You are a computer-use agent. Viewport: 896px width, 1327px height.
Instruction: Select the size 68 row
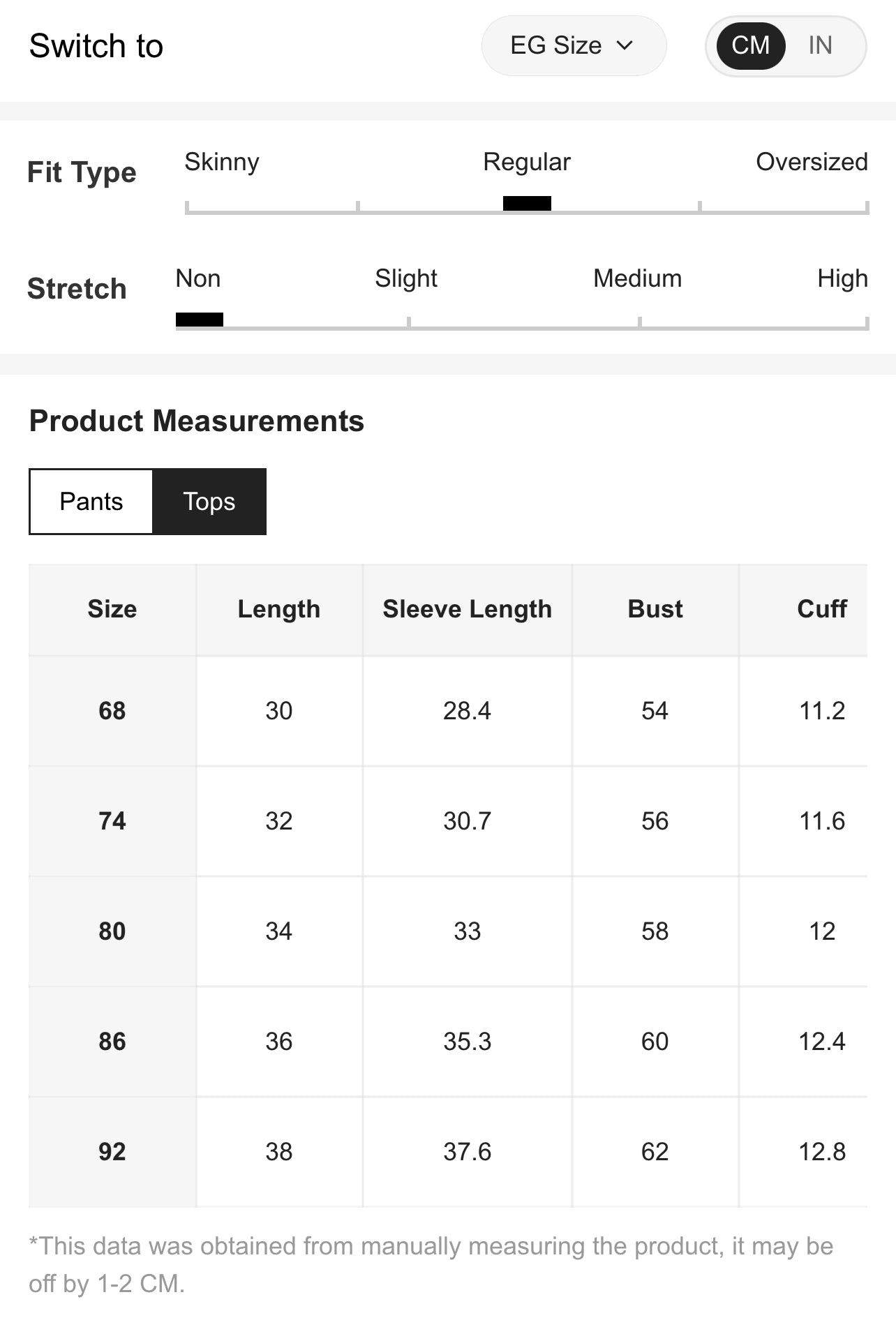[112, 711]
